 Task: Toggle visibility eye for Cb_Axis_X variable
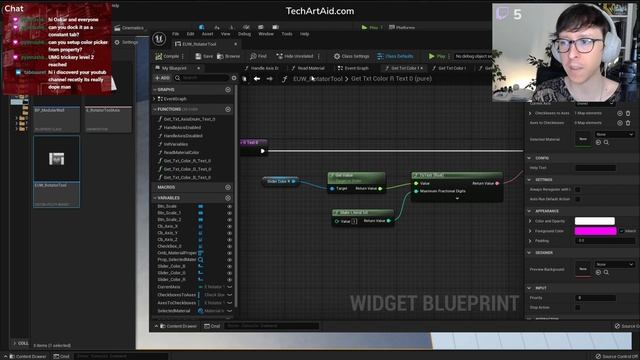tap(229, 227)
